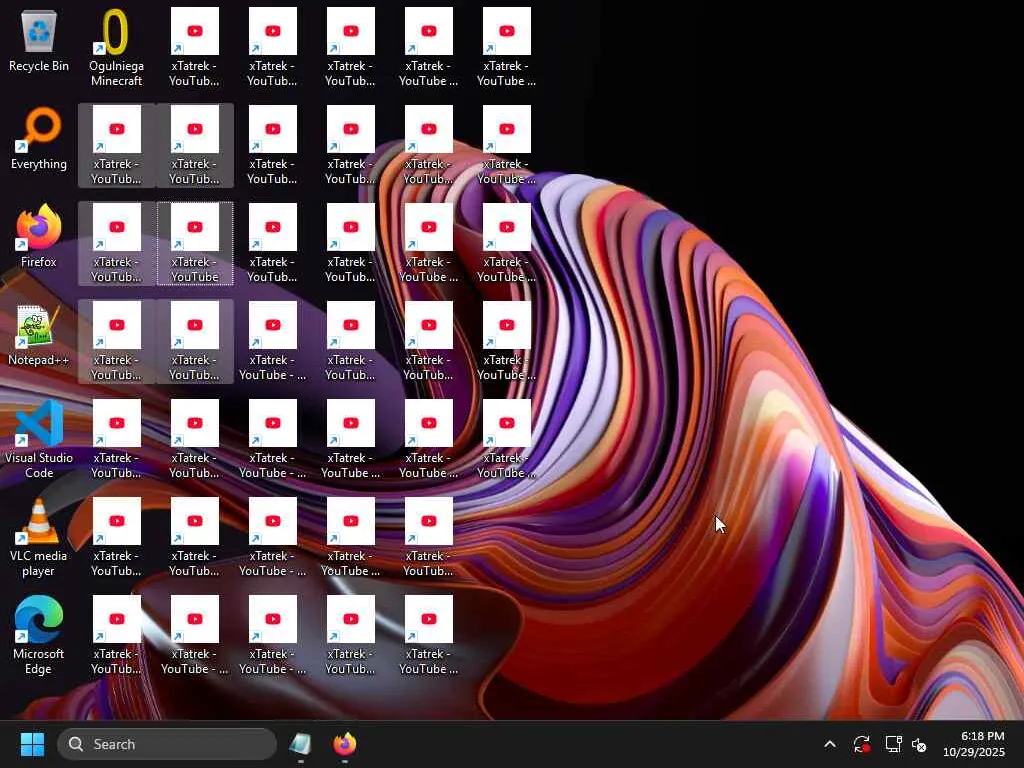This screenshot has height=768, width=1024.
Task: Select xTatrek shortcut right beside Everything icon
Action: click(116, 145)
